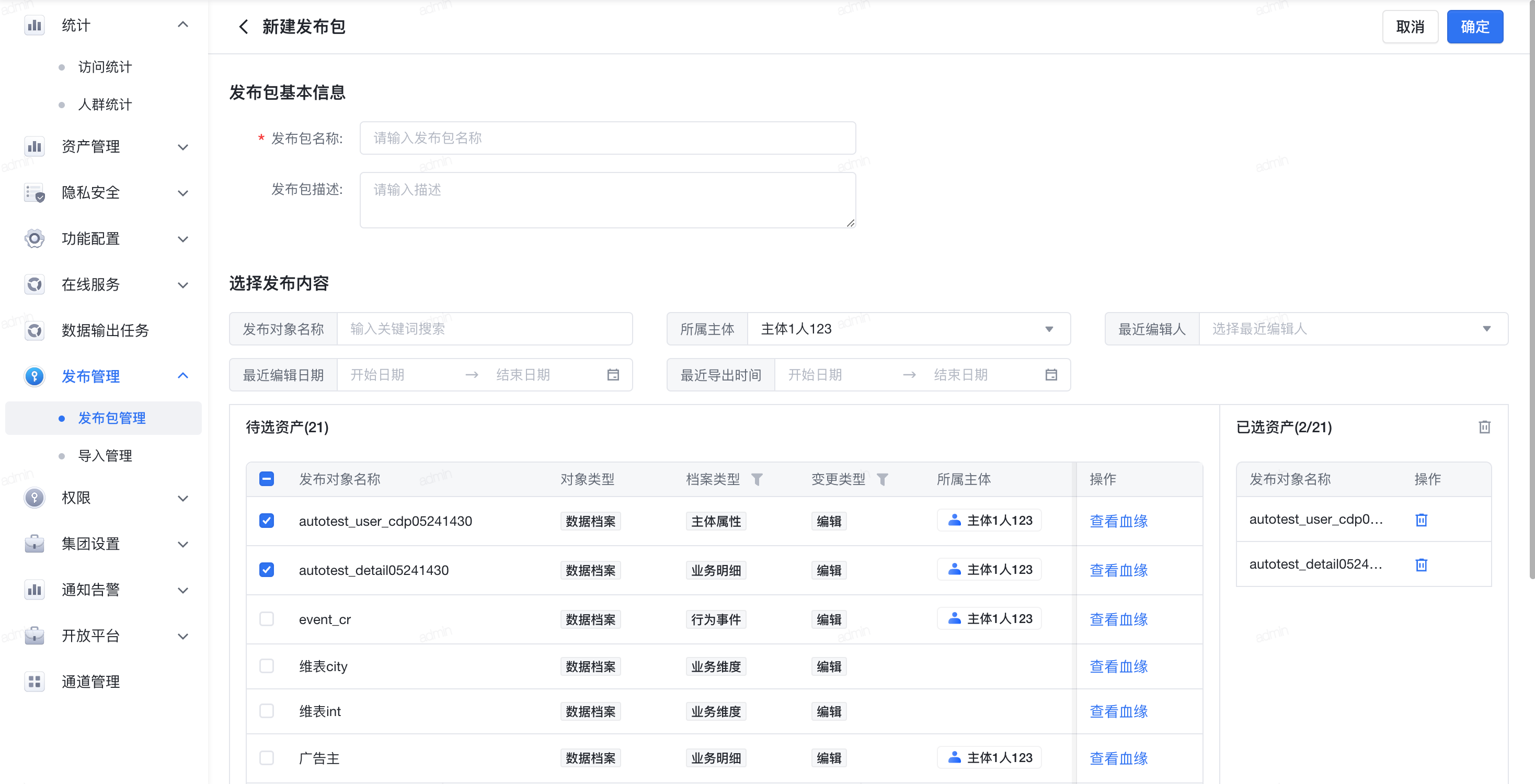Expand the 功能配置 menu chevron

coord(183,239)
